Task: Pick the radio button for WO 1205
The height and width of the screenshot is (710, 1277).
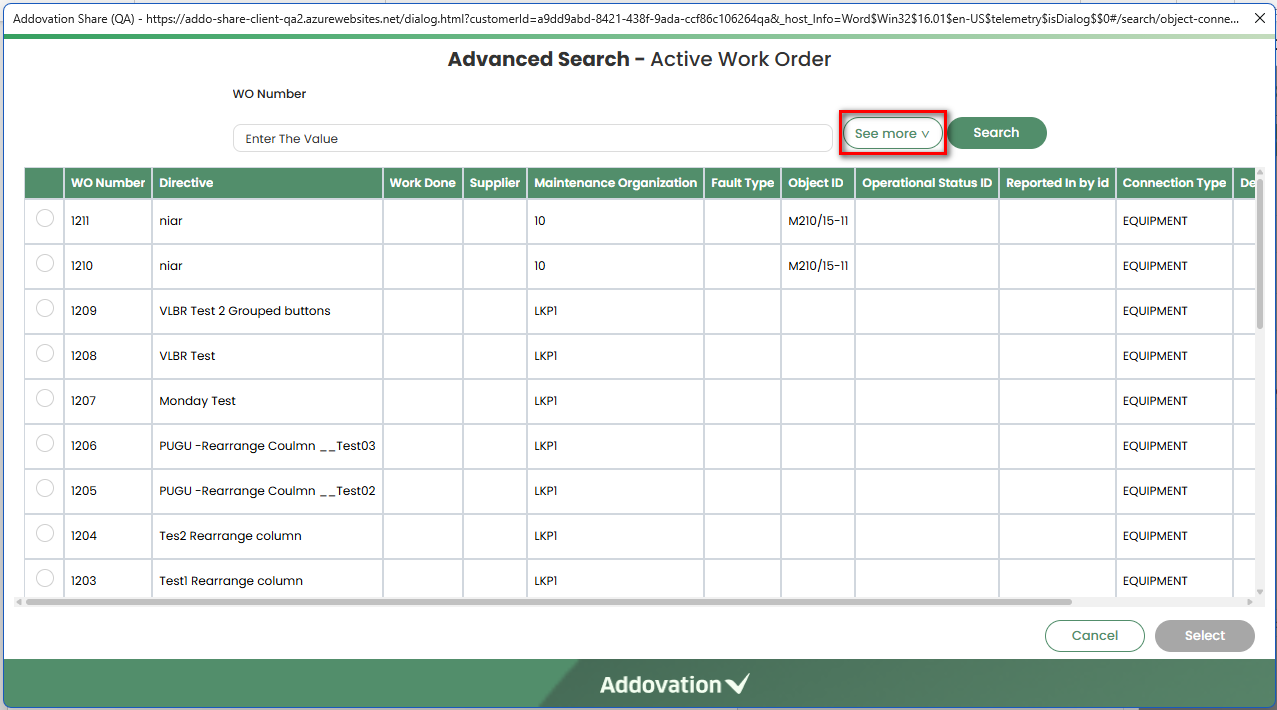Action: [45, 489]
